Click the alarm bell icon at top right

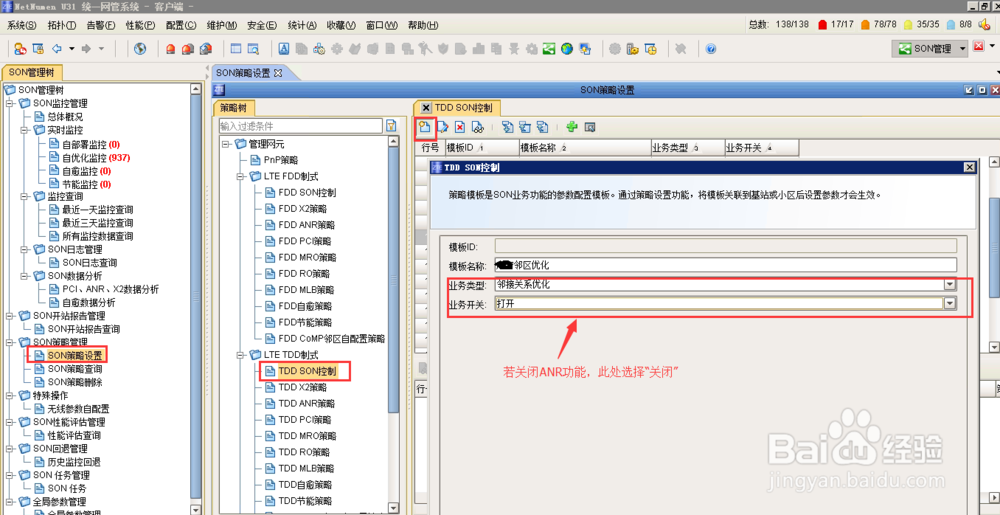(x=984, y=24)
